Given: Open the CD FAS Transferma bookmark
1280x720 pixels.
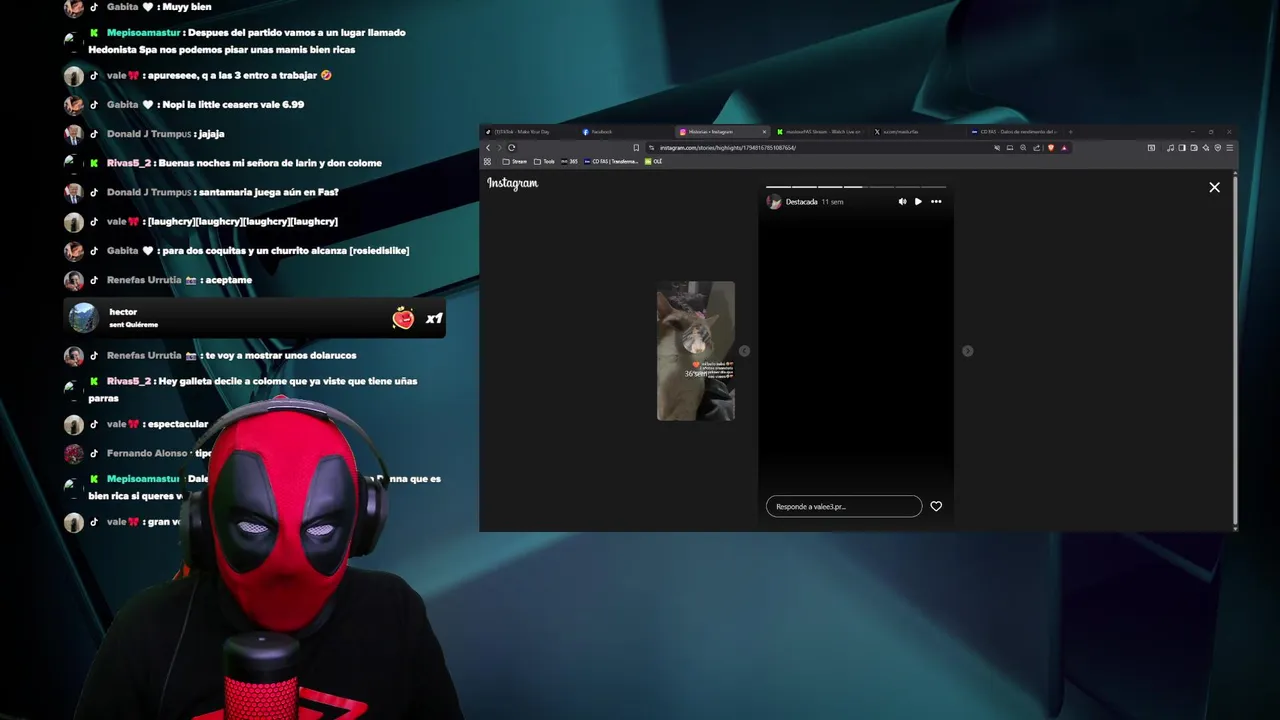Looking at the screenshot, I should point(611,161).
